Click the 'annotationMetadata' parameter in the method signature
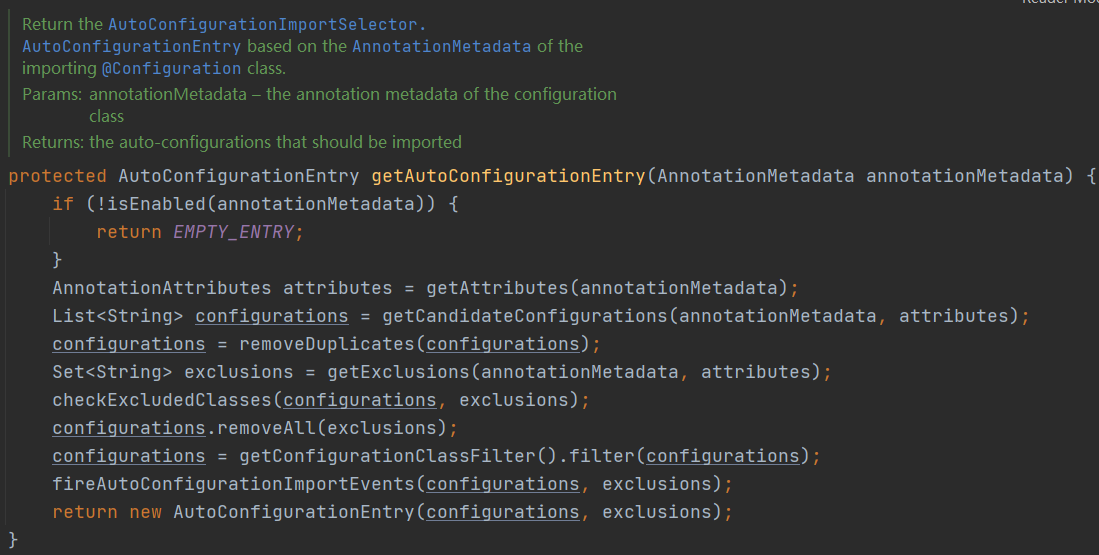The height and width of the screenshot is (555, 1099). [964, 176]
